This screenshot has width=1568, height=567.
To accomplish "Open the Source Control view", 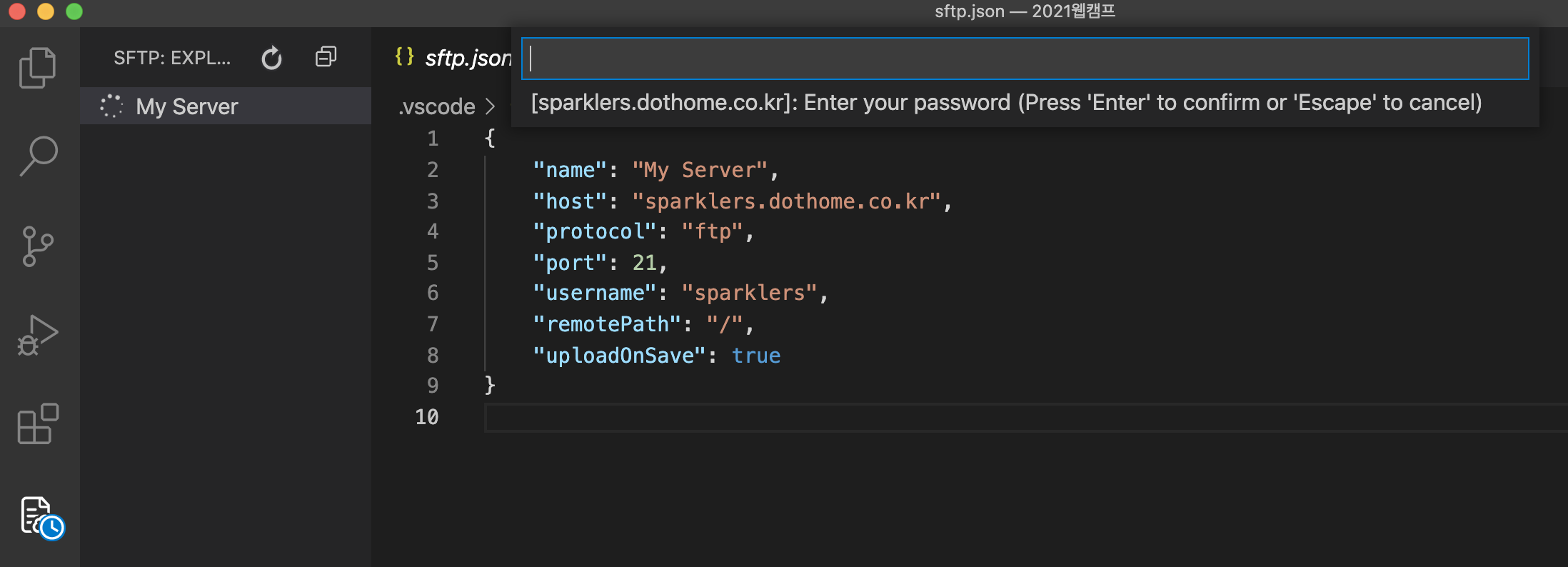I will click(x=38, y=246).
